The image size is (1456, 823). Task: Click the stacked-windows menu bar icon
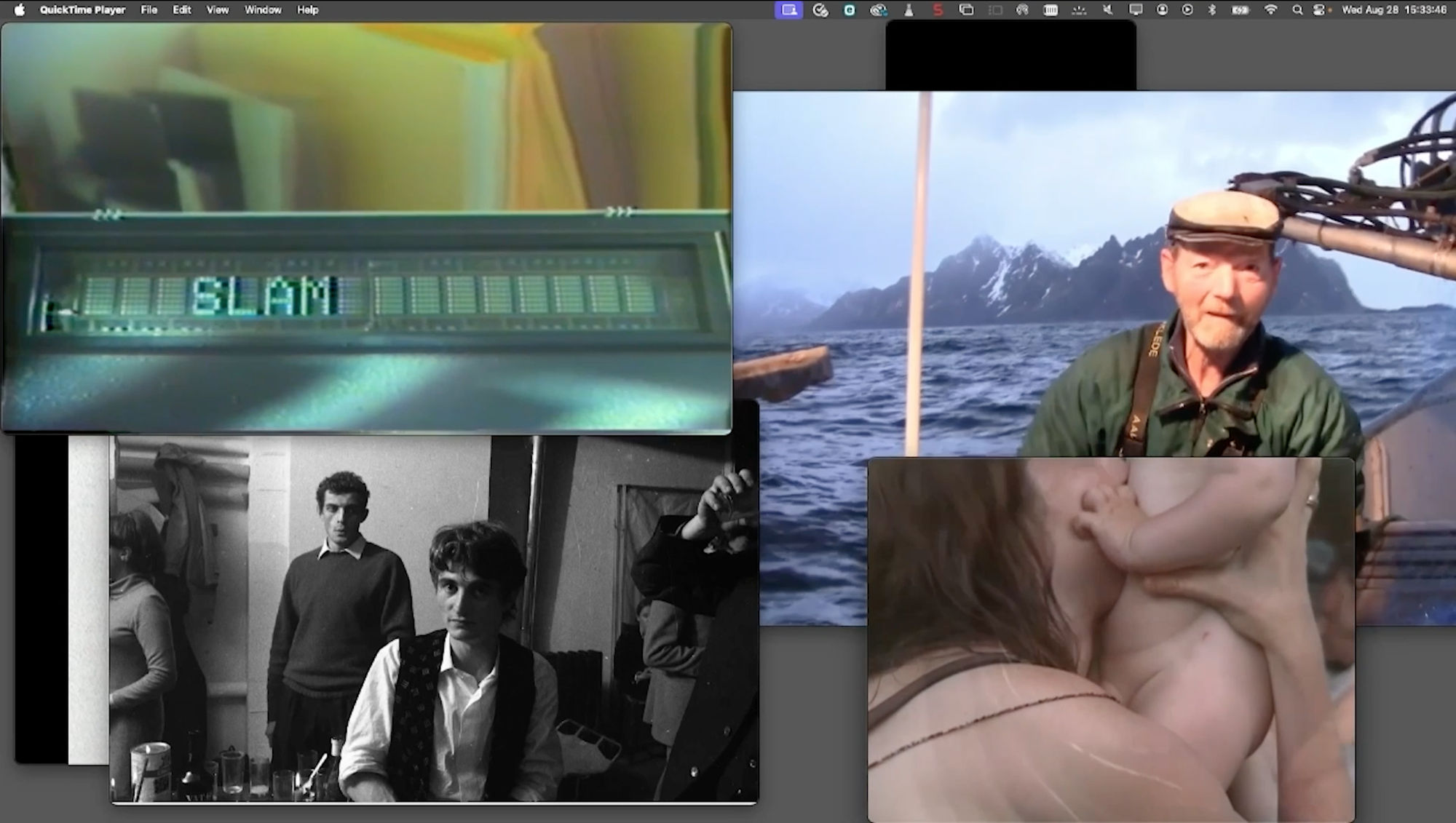coord(966,9)
